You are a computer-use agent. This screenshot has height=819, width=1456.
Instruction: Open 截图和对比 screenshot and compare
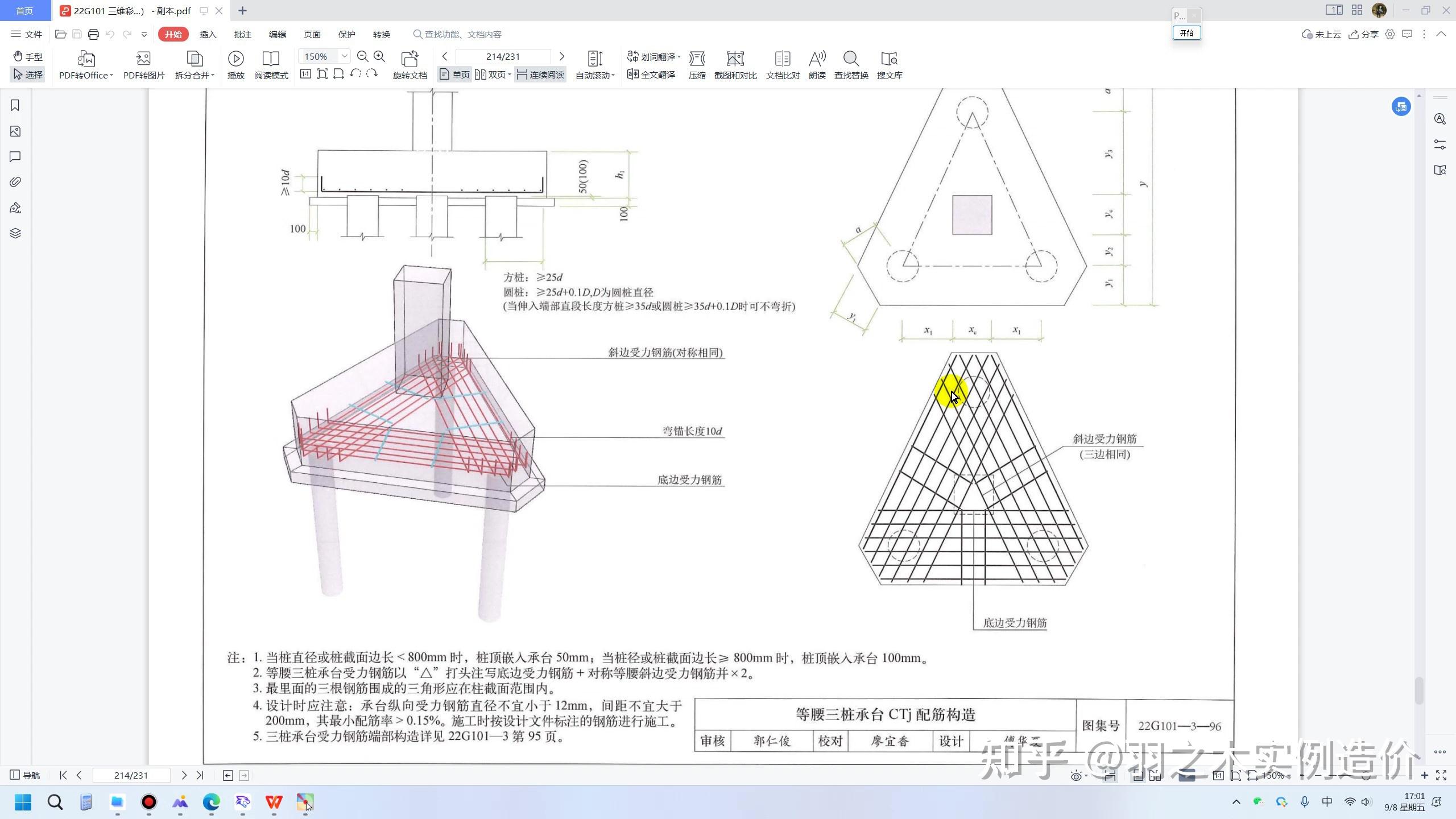click(735, 65)
